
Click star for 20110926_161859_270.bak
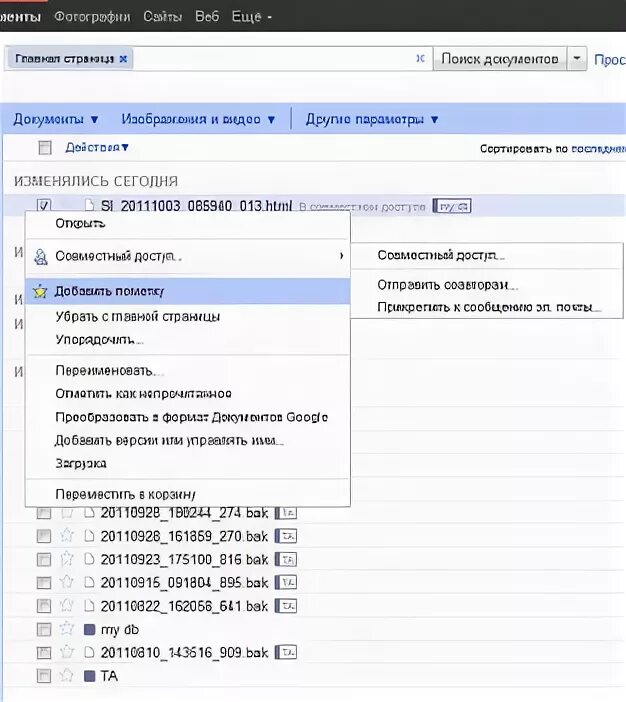(x=67, y=535)
